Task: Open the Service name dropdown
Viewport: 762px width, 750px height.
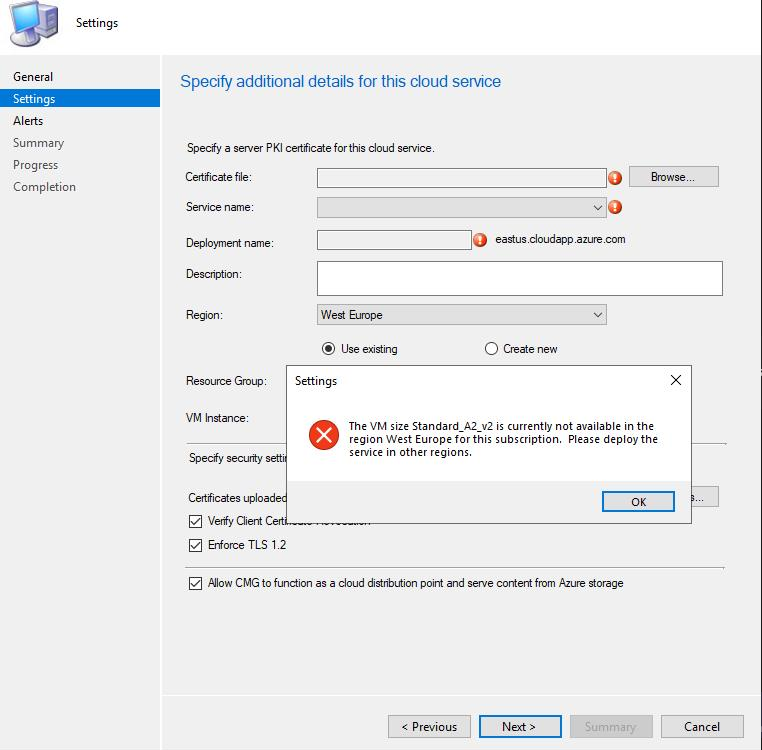Action: point(461,208)
